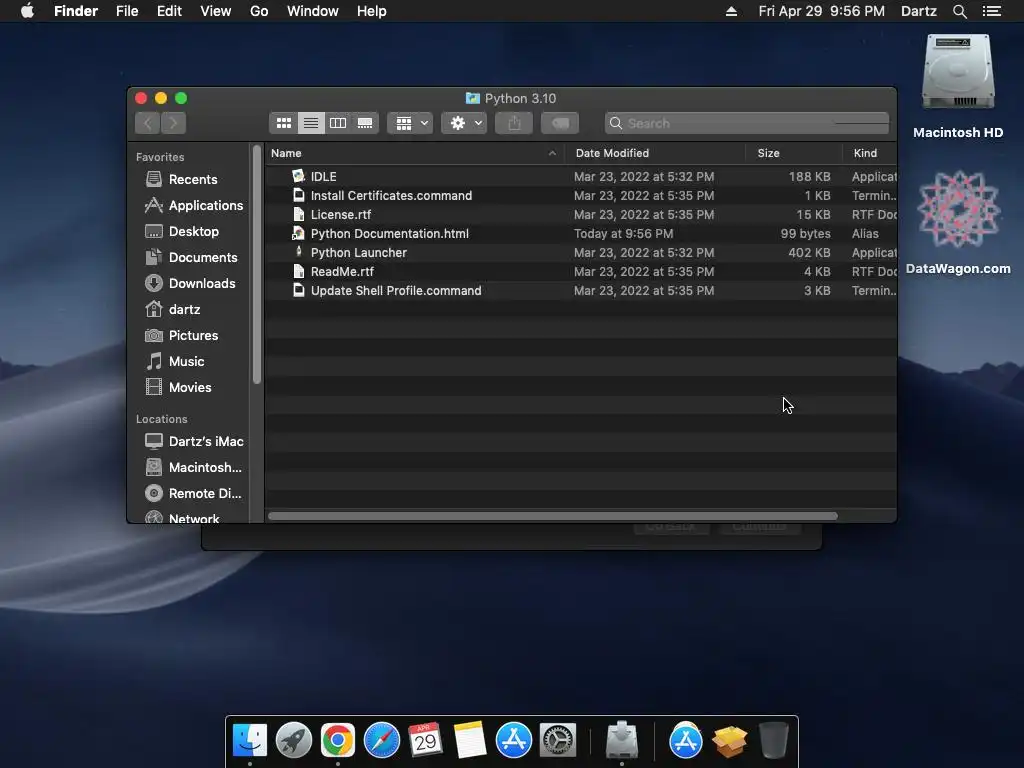Go back with the left arrow button

tap(148, 123)
